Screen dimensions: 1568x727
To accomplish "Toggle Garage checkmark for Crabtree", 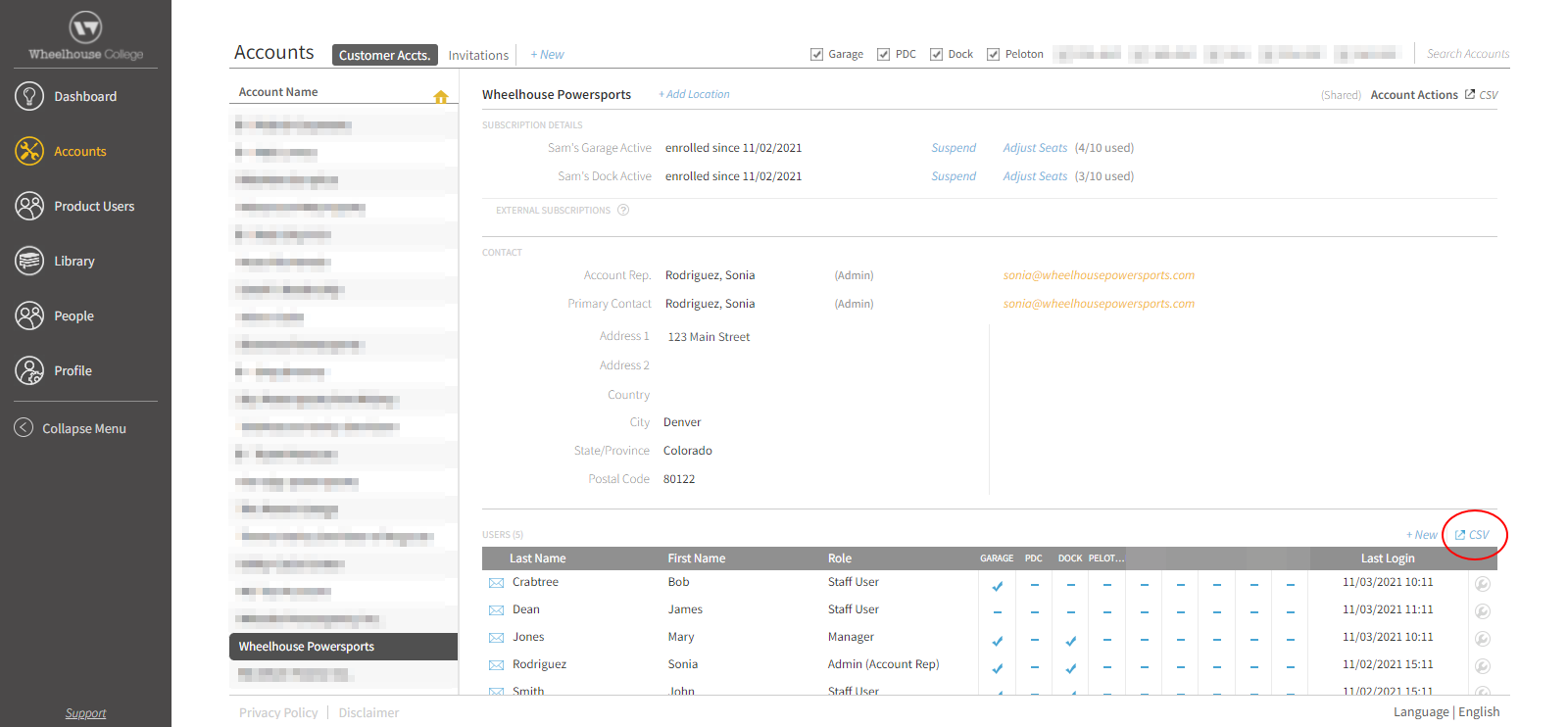I will click(998, 586).
